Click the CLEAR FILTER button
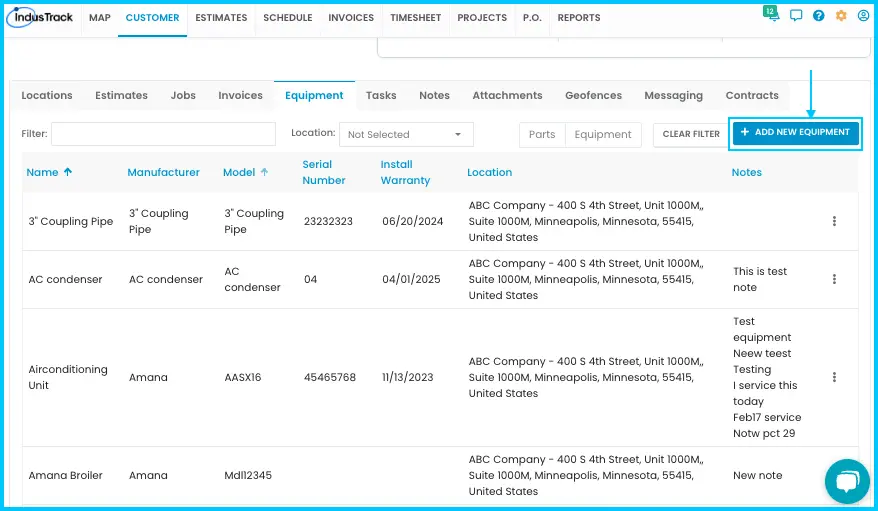Image resolution: width=878 pixels, height=511 pixels. 691,134
